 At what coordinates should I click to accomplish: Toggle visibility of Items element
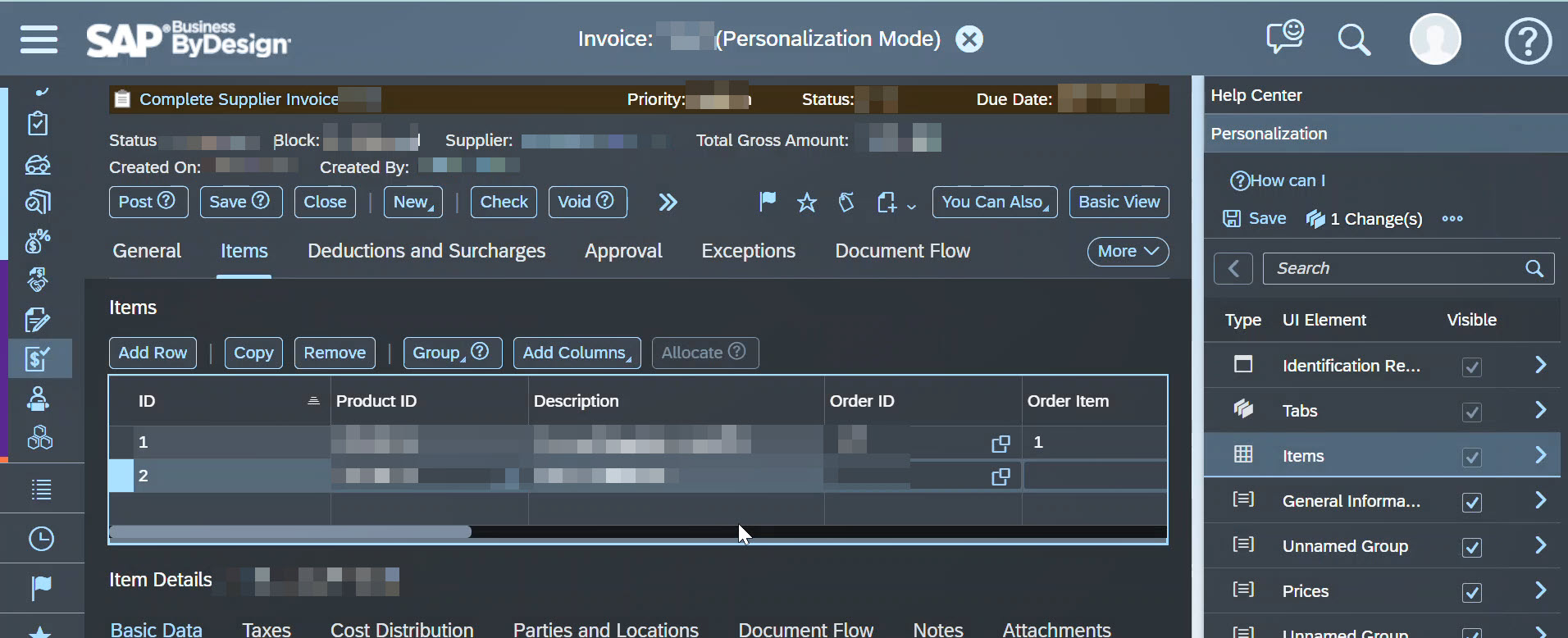1472,458
